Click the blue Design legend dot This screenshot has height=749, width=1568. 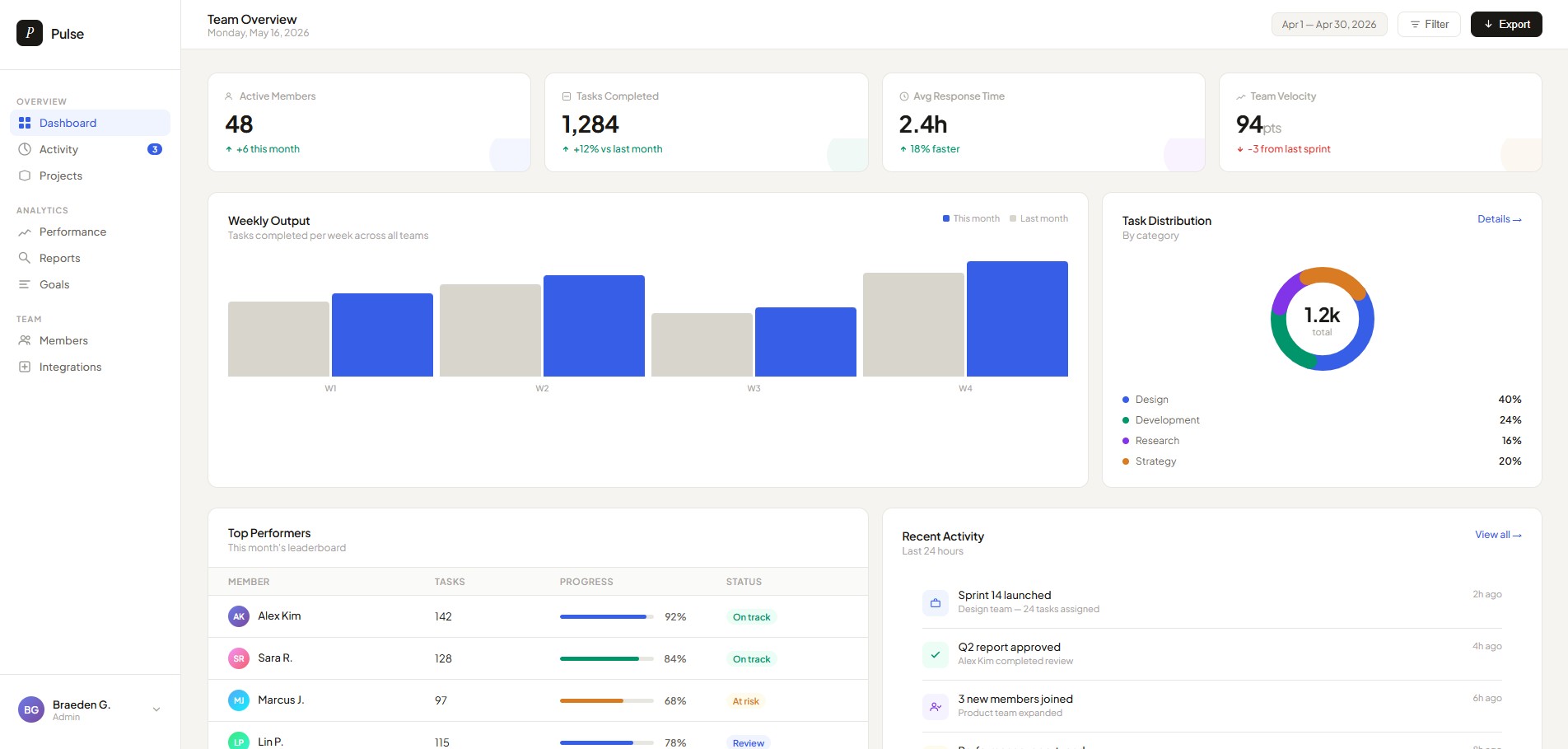1126,400
